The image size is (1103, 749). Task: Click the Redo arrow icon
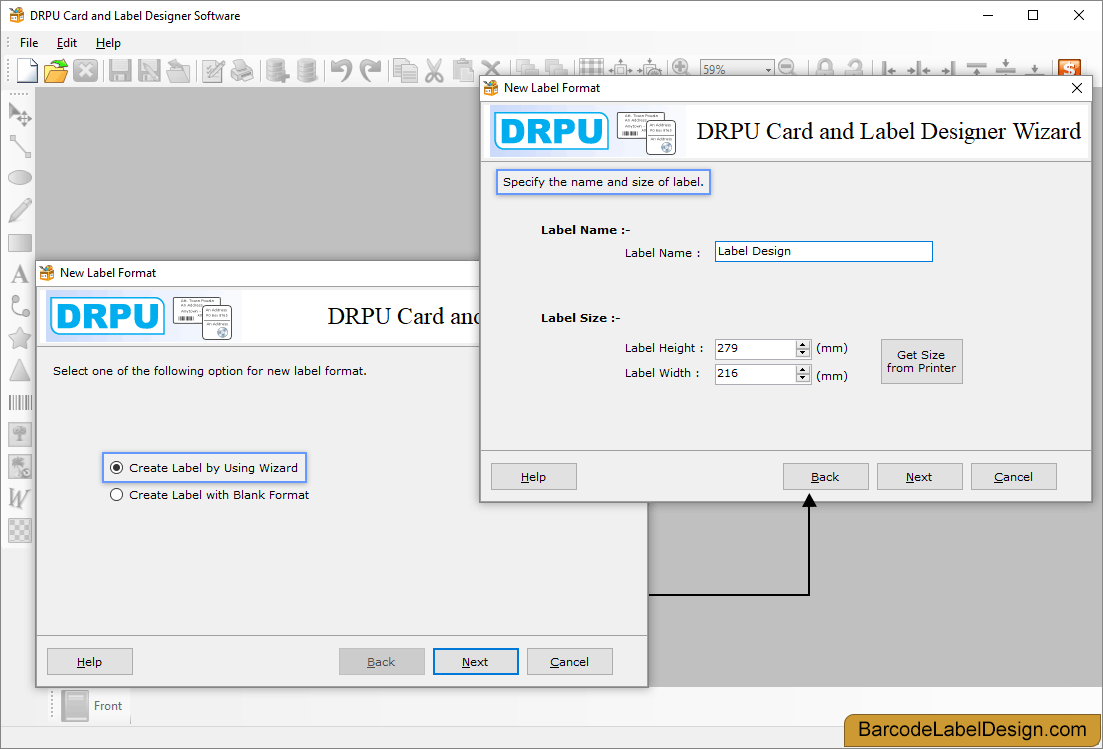(x=370, y=70)
